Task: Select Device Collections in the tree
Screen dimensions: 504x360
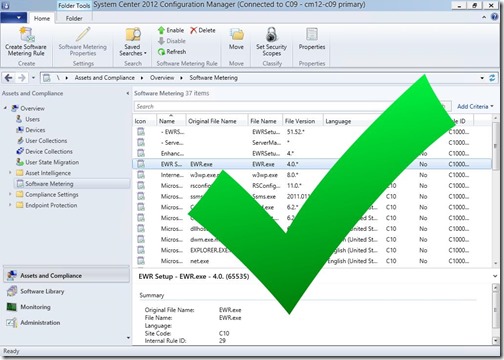Action: (x=49, y=151)
